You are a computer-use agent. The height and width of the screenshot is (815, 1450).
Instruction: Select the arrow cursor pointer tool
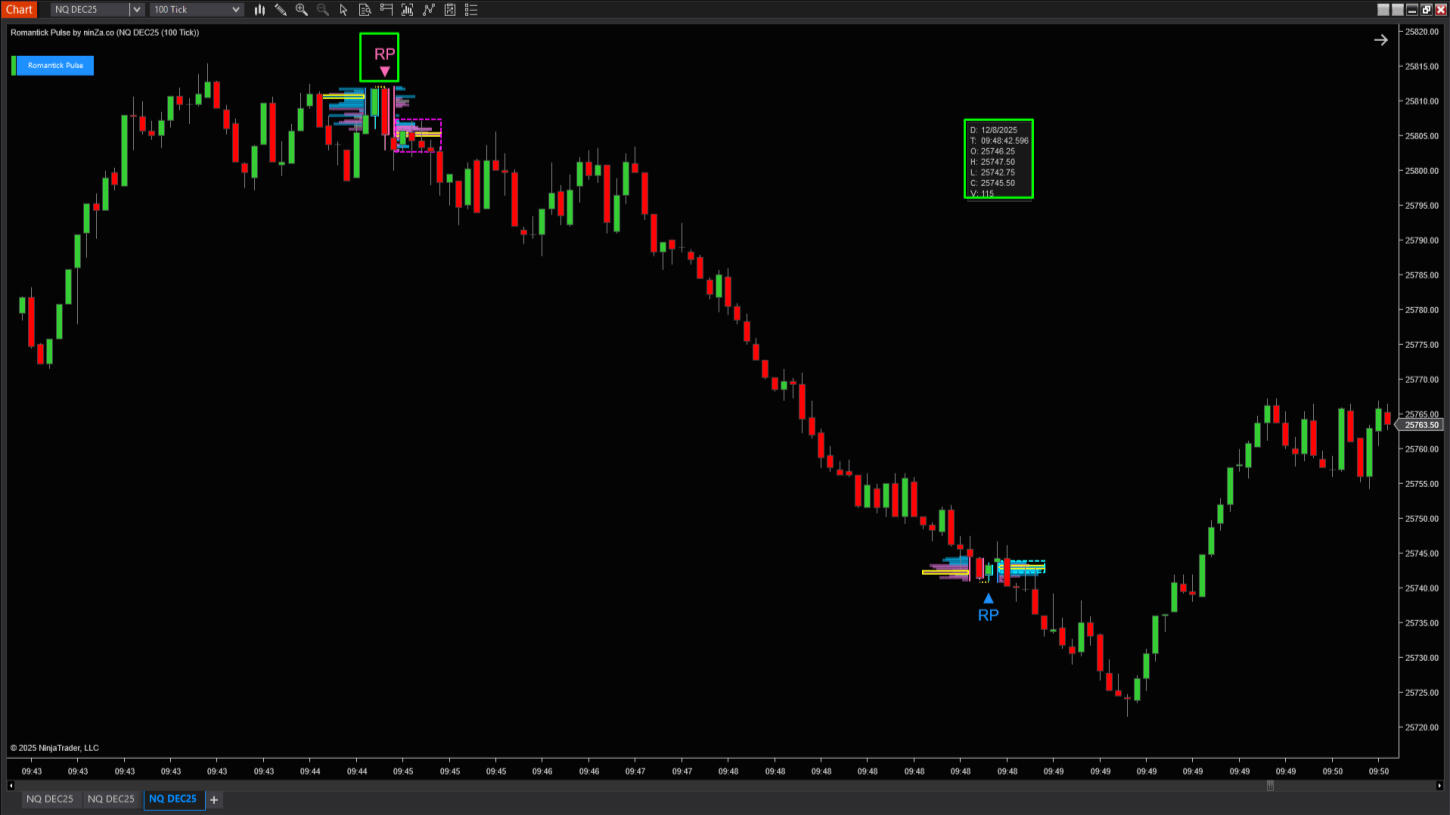(x=343, y=10)
